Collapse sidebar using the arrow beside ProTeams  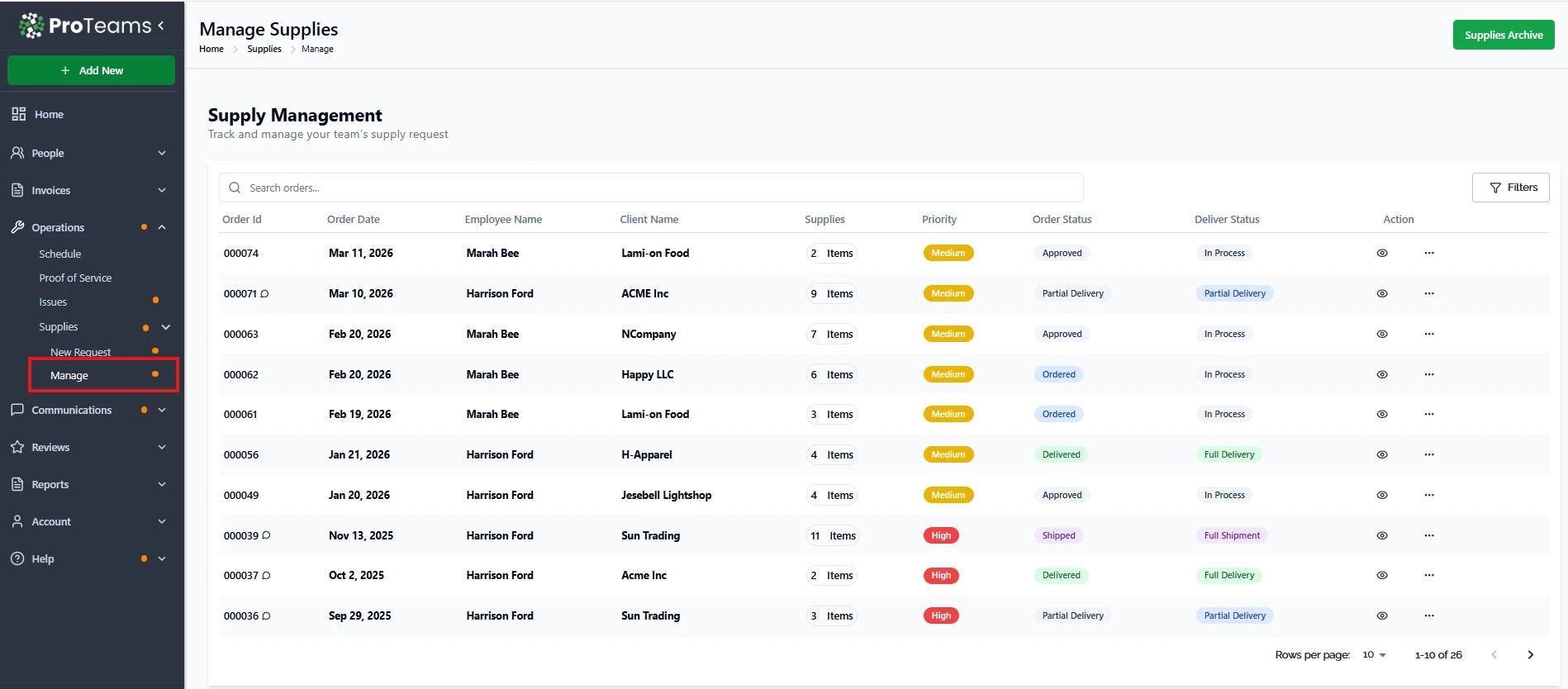click(161, 26)
